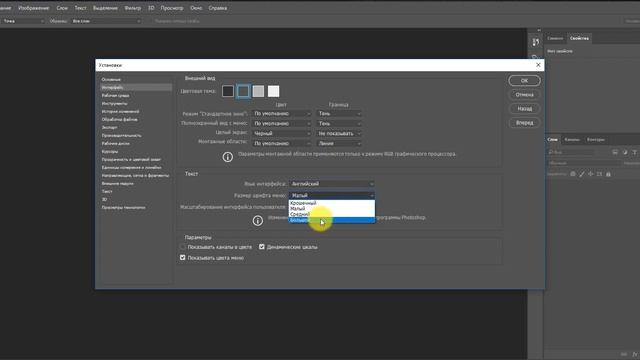Choose Малый font size option in list
The image size is (640, 360).
[x=331, y=209]
